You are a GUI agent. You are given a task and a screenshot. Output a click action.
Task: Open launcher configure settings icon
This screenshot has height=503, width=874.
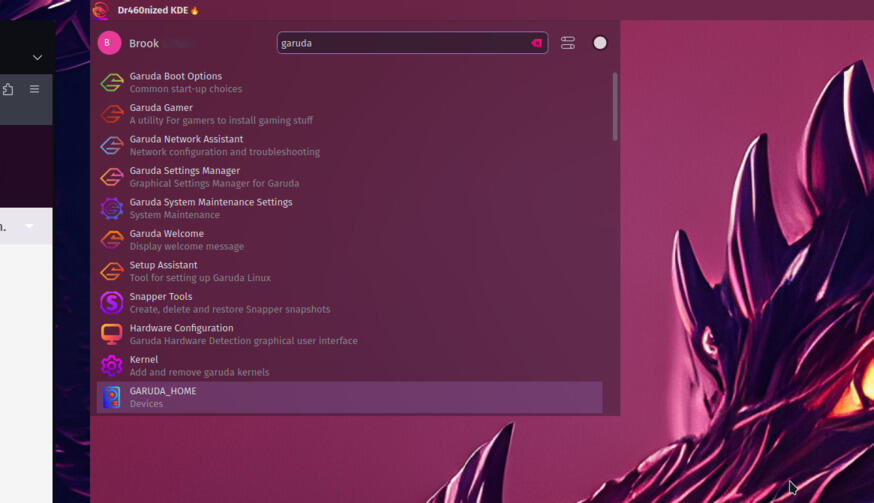[x=568, y=43]
